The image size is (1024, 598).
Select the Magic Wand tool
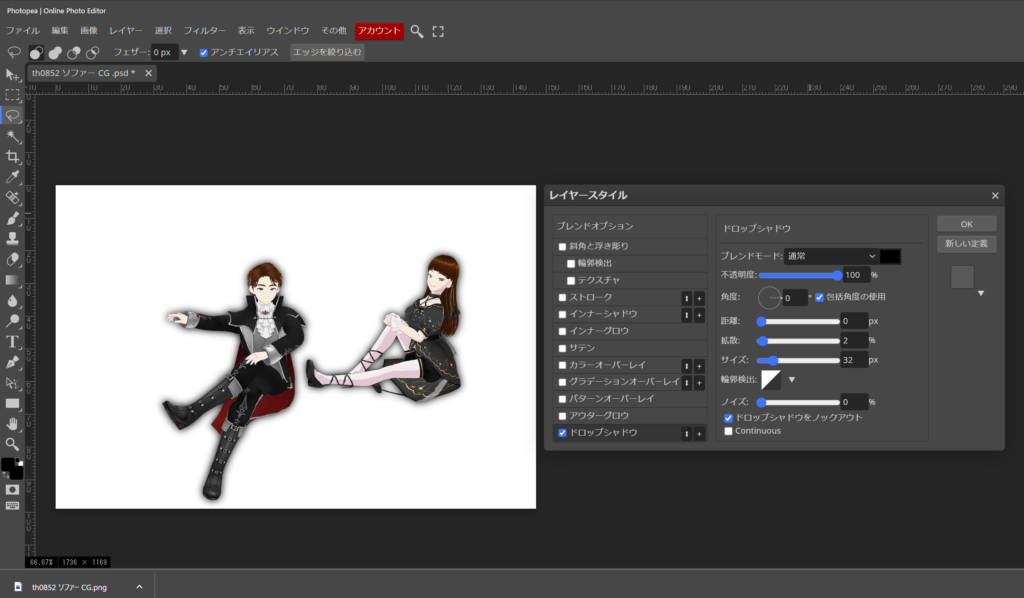tap(12, 136)
